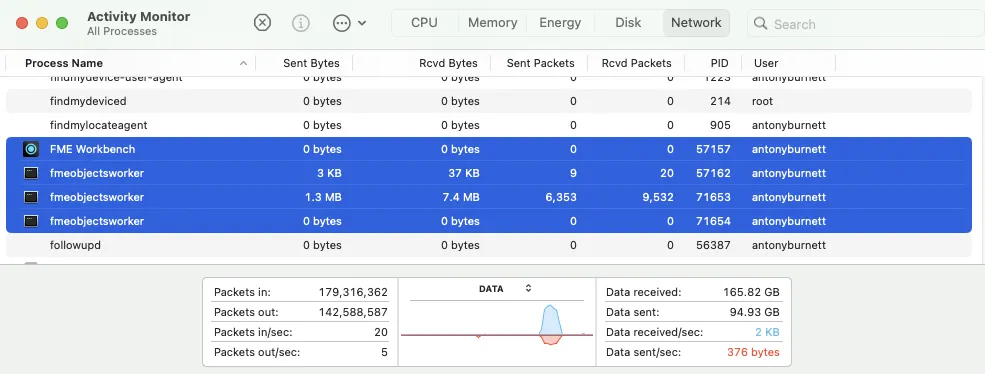Toggle Process Name column sort arrow
Image resolution: width=985 pixels, height=374 pixels.
pos(244,63)
